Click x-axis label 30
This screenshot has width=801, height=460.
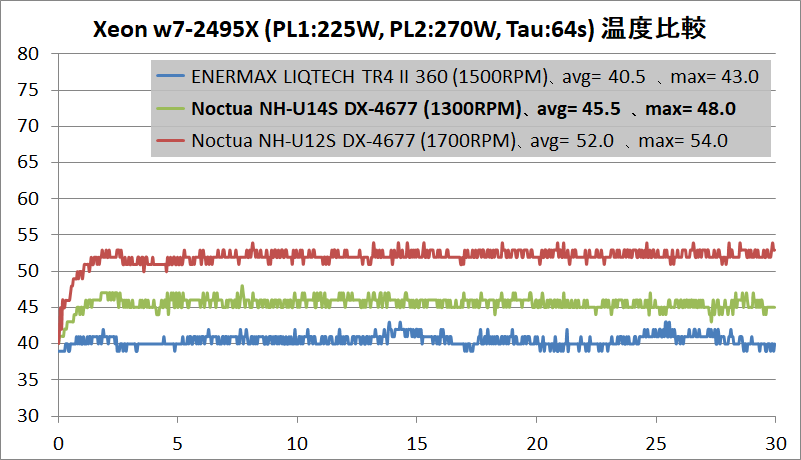(x=775, y=444)
